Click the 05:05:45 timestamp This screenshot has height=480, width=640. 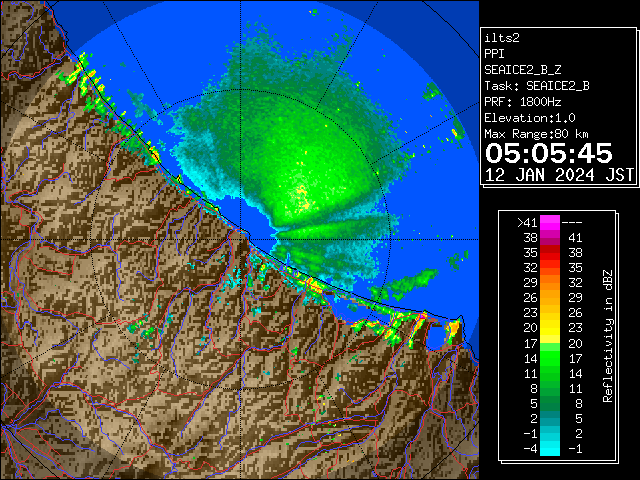tap(549, 153)
